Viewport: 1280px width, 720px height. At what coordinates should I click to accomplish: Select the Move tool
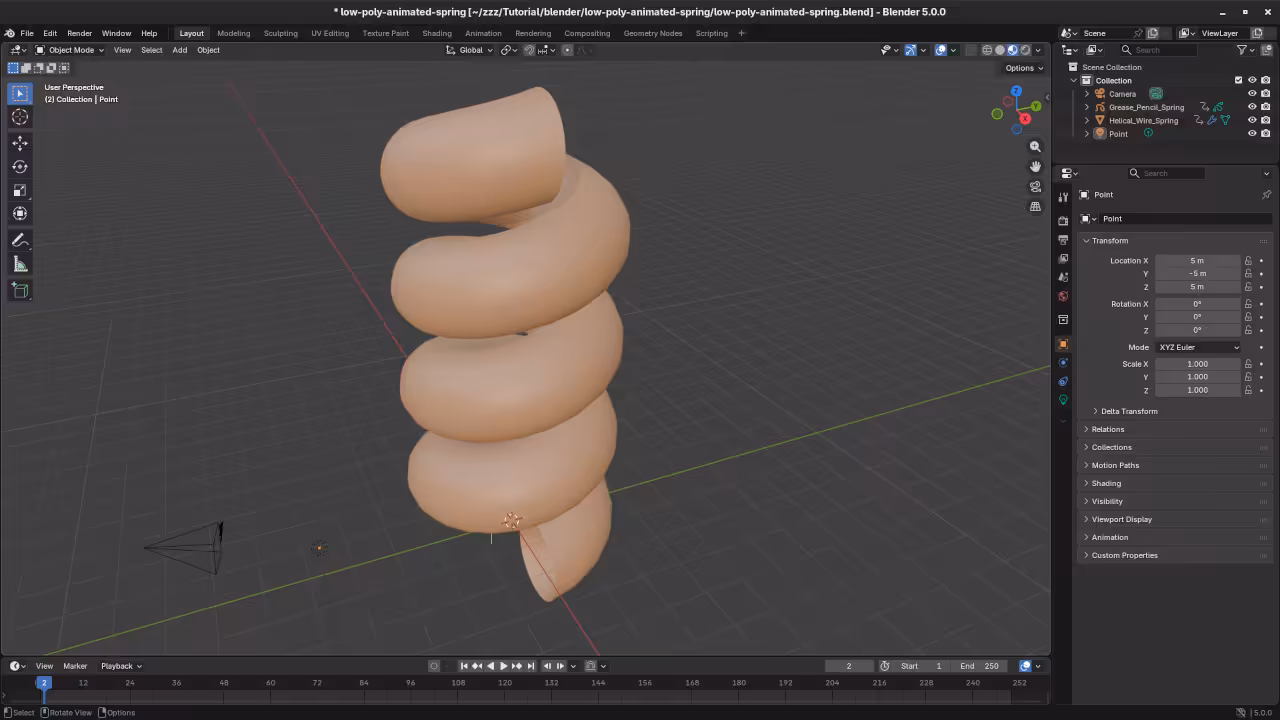pyautogui.click(x=20, y=143)
